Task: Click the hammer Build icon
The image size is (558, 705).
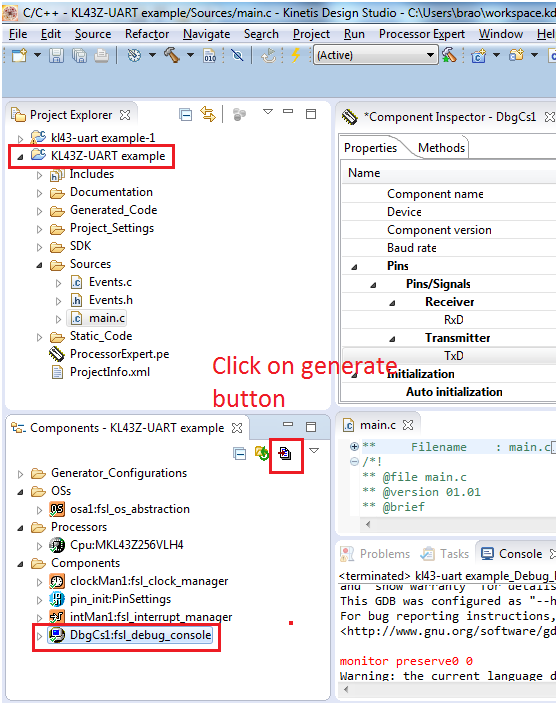Action: click(x=172, y=55)
